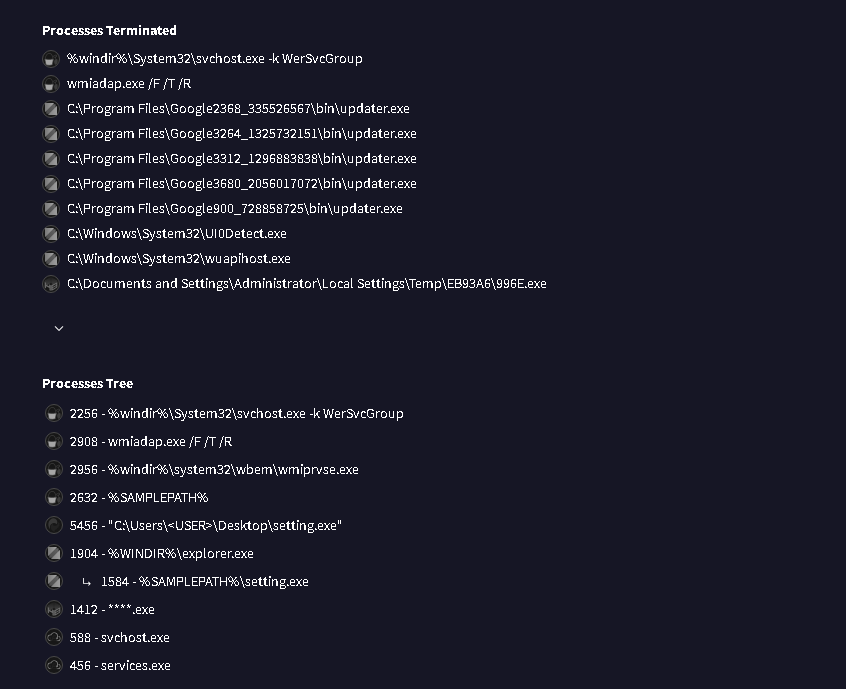
Task: Select the 1904 %WINDIR%\explorer.exe tree node
Action: click(161, 554)
